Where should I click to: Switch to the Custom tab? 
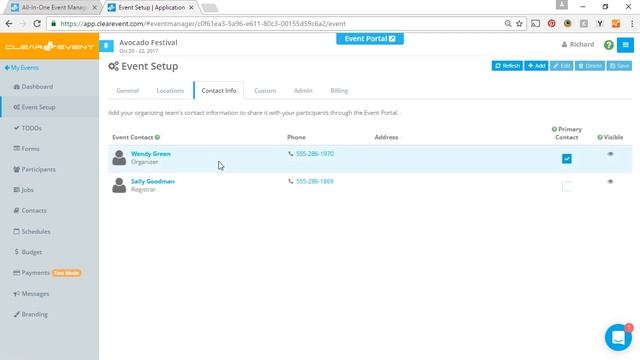pyautogui.click(x=265, y=91)
